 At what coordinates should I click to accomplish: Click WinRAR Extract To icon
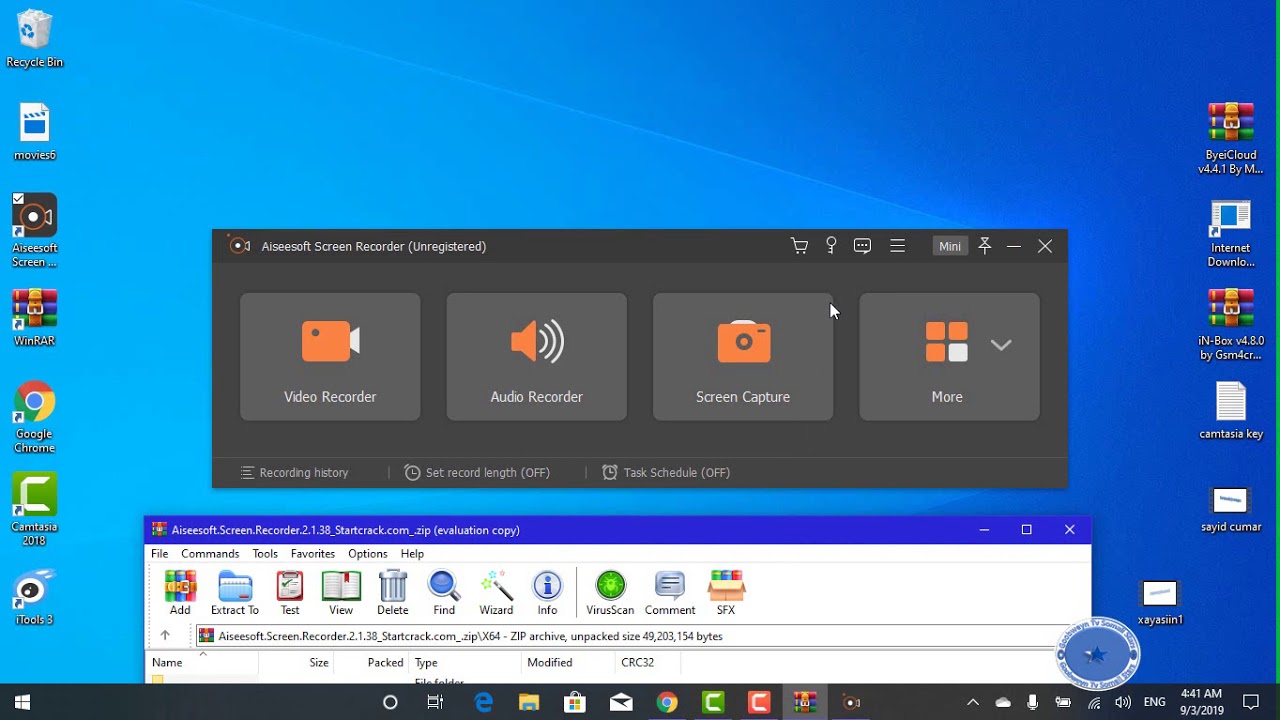click(235, 593)
